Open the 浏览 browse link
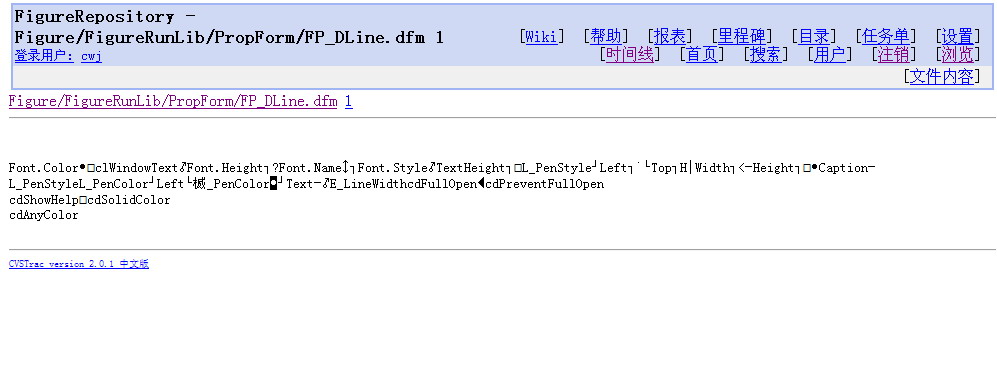The height and width of the screenshot is (384, 997). click(x=958, y=55)
